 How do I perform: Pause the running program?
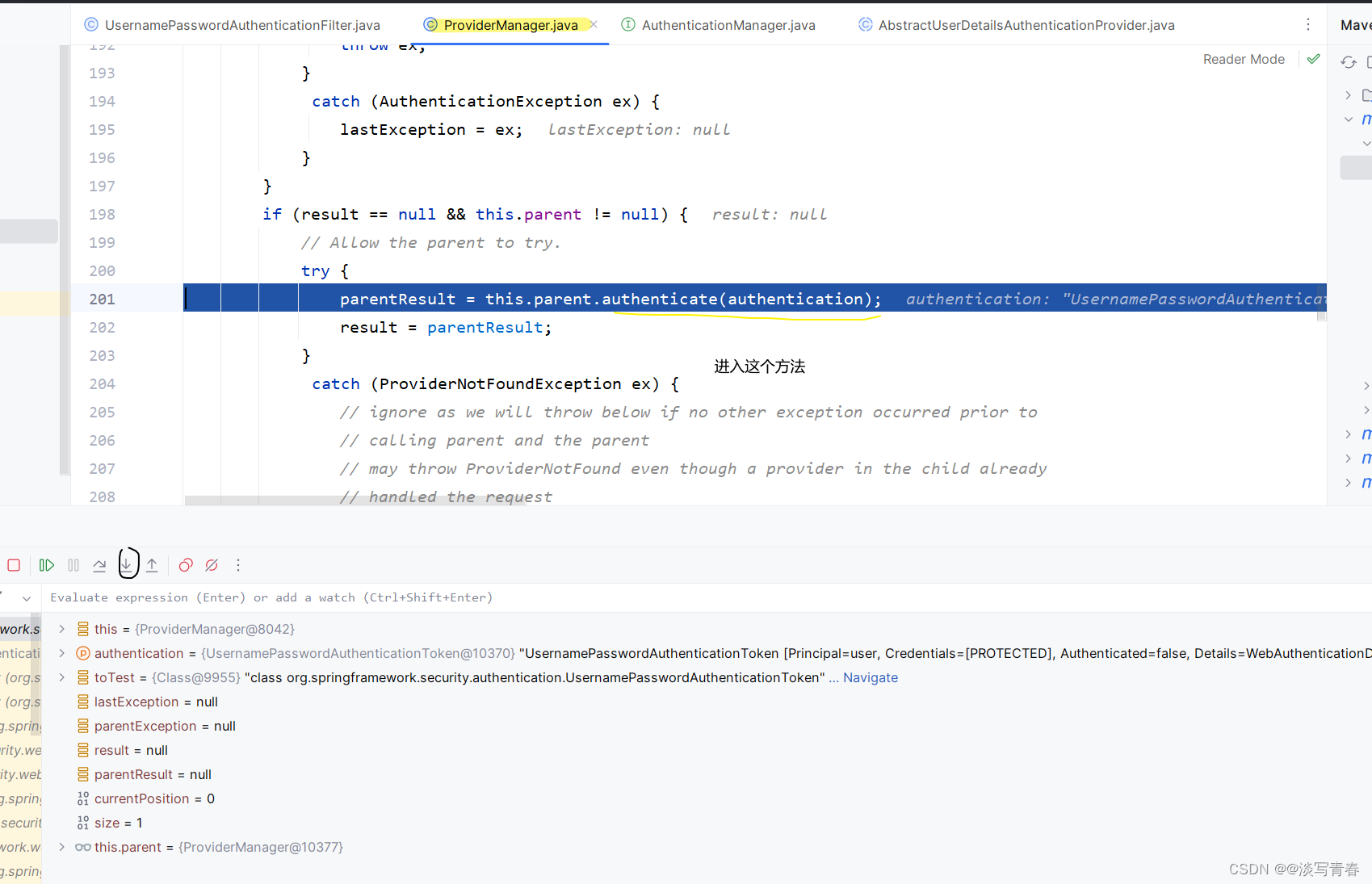(73, 565)
